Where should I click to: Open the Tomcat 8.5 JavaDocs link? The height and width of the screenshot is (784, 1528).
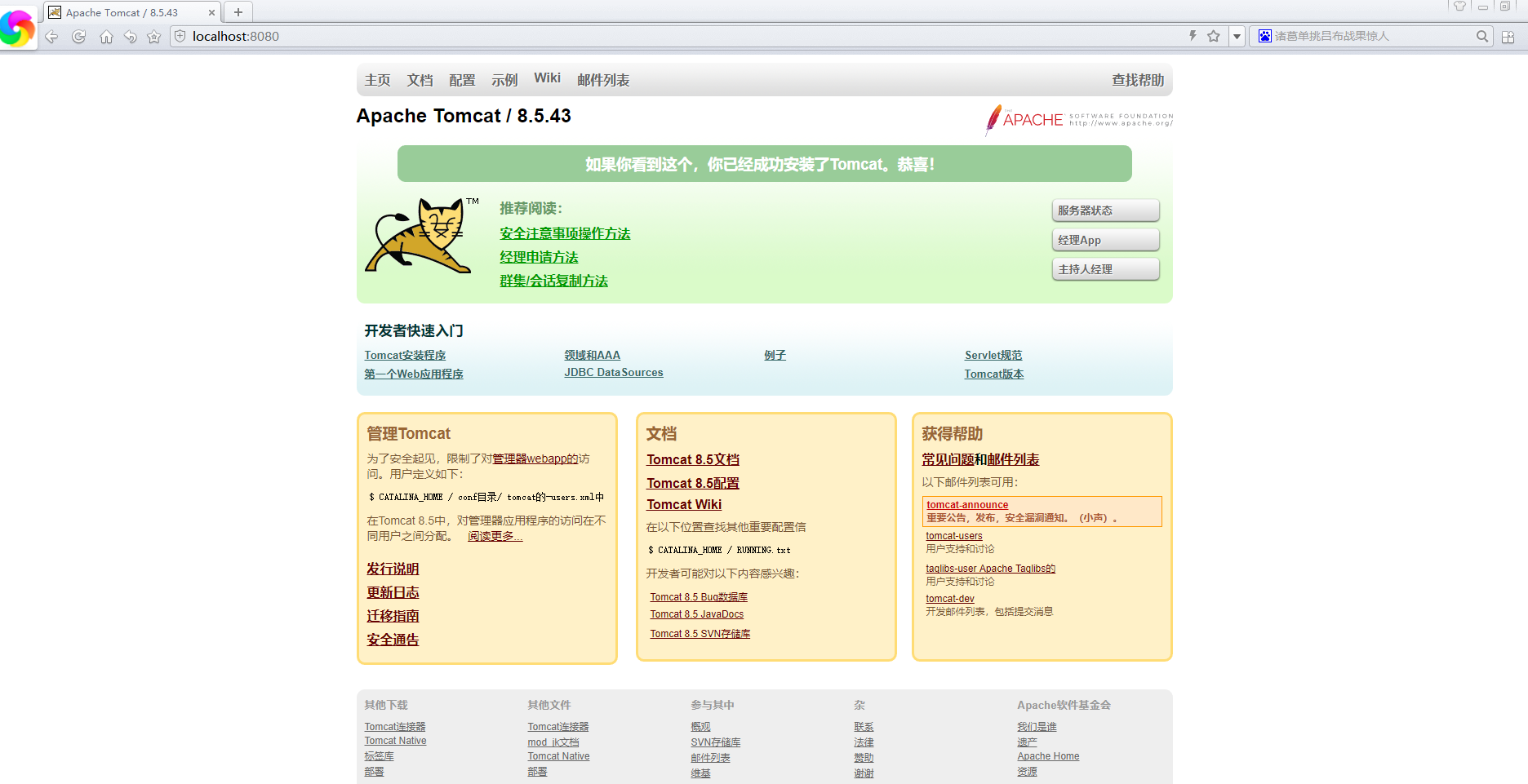tap(697, 615)
